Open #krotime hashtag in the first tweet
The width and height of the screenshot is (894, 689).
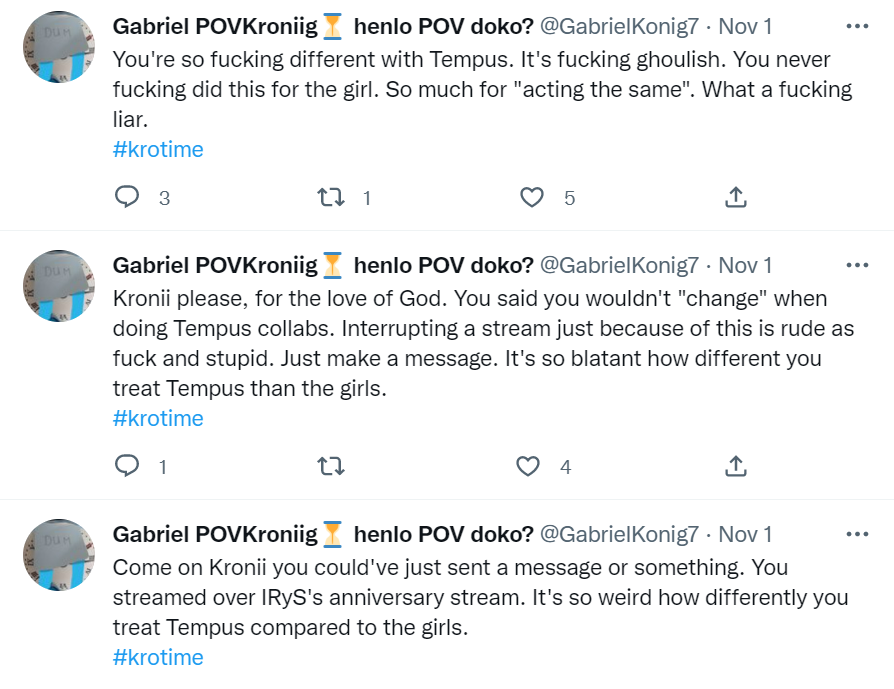pos(158,150)
